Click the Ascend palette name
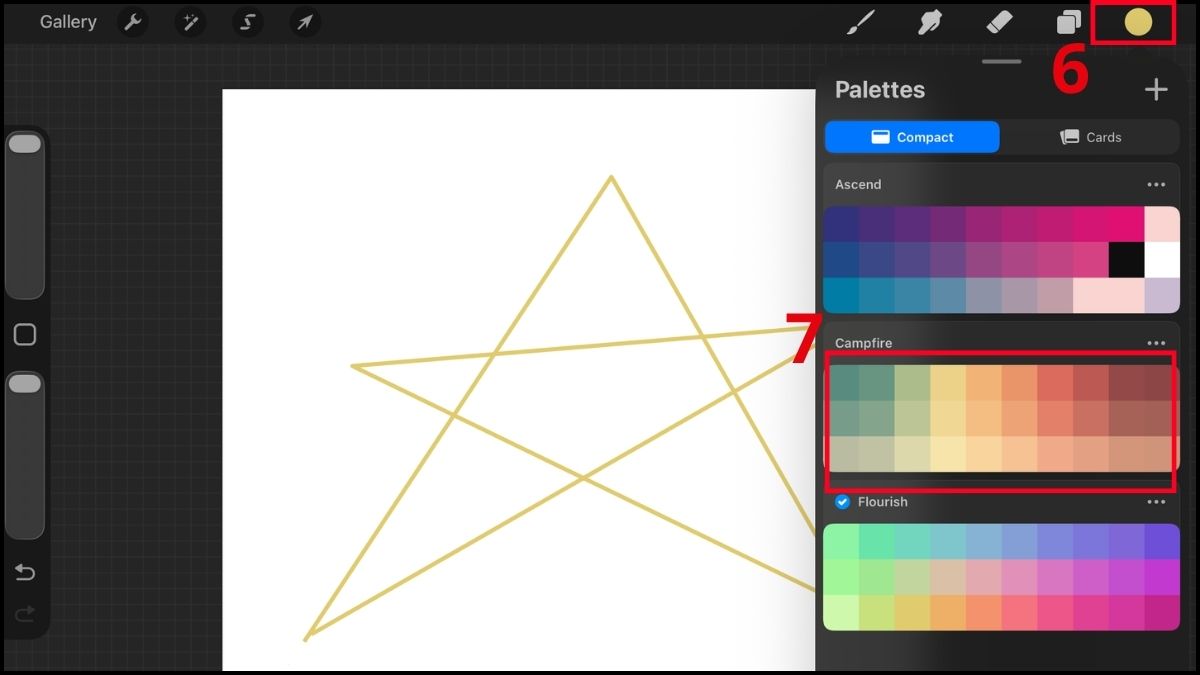 858,185
